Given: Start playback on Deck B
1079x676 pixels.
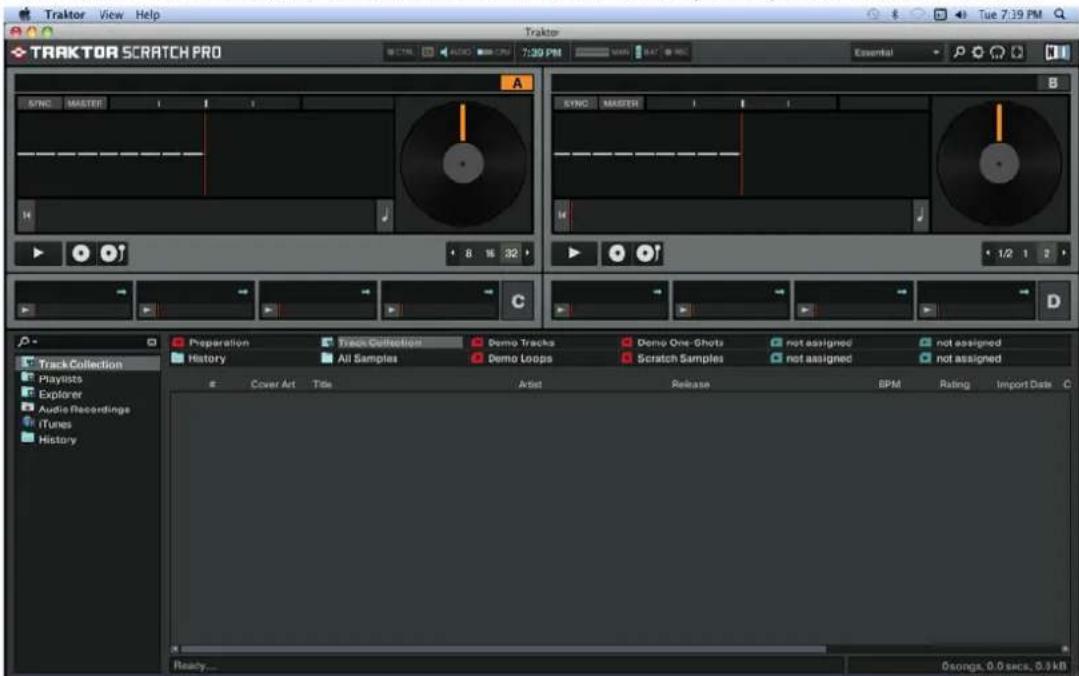Looking at the screenshot, I should click(574, 253).
